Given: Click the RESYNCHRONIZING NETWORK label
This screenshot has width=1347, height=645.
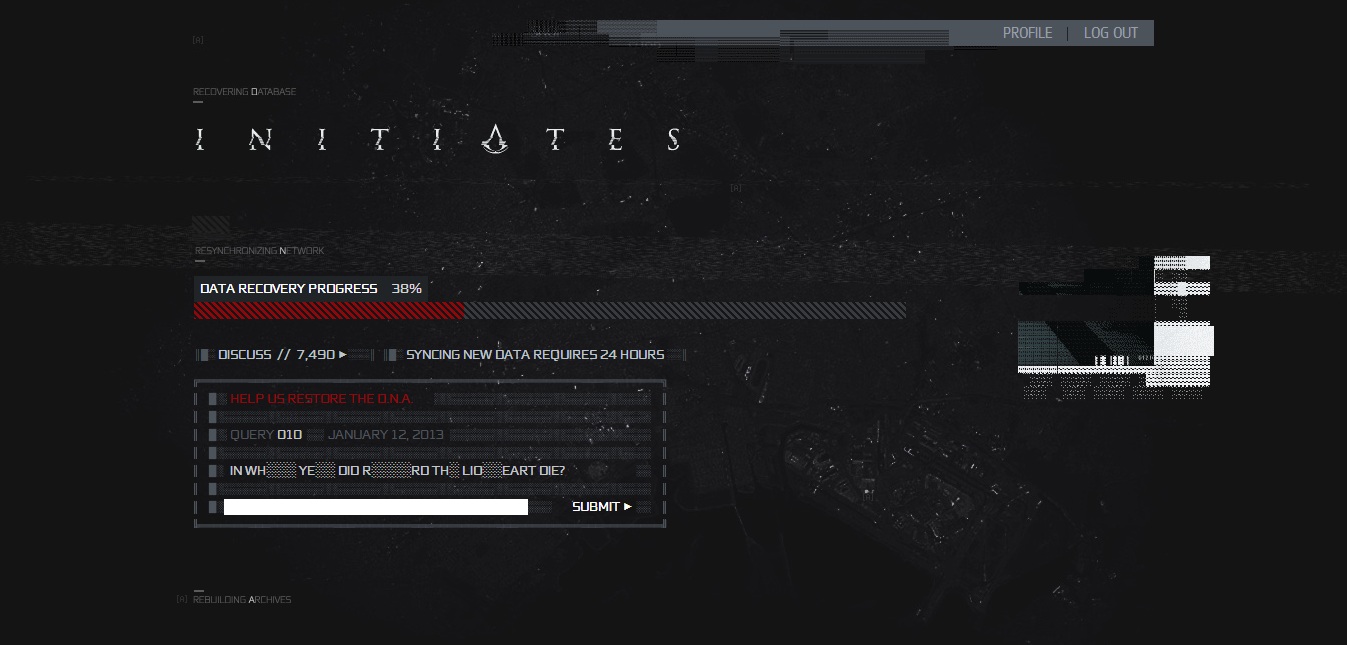Looking at the screenshot, I should (x=259, y=251).
